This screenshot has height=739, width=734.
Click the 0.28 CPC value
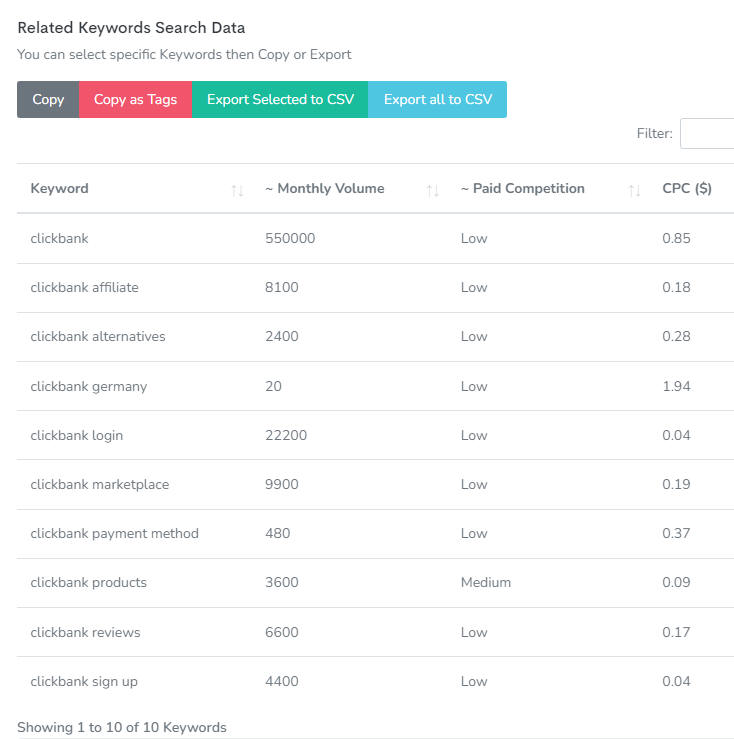click(676, 337)
